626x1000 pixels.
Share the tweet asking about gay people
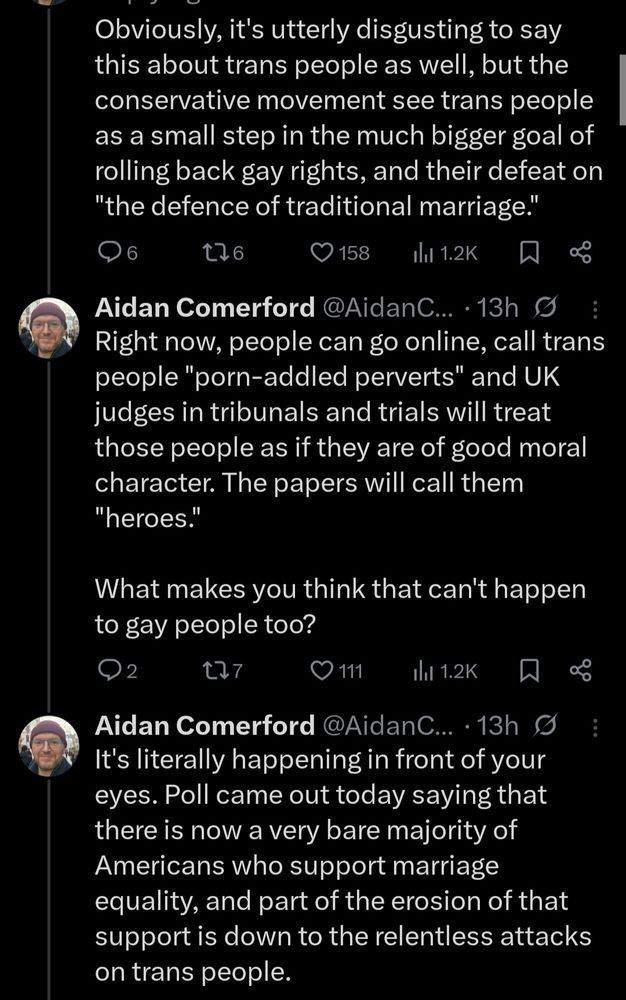(x=580, y=670)
